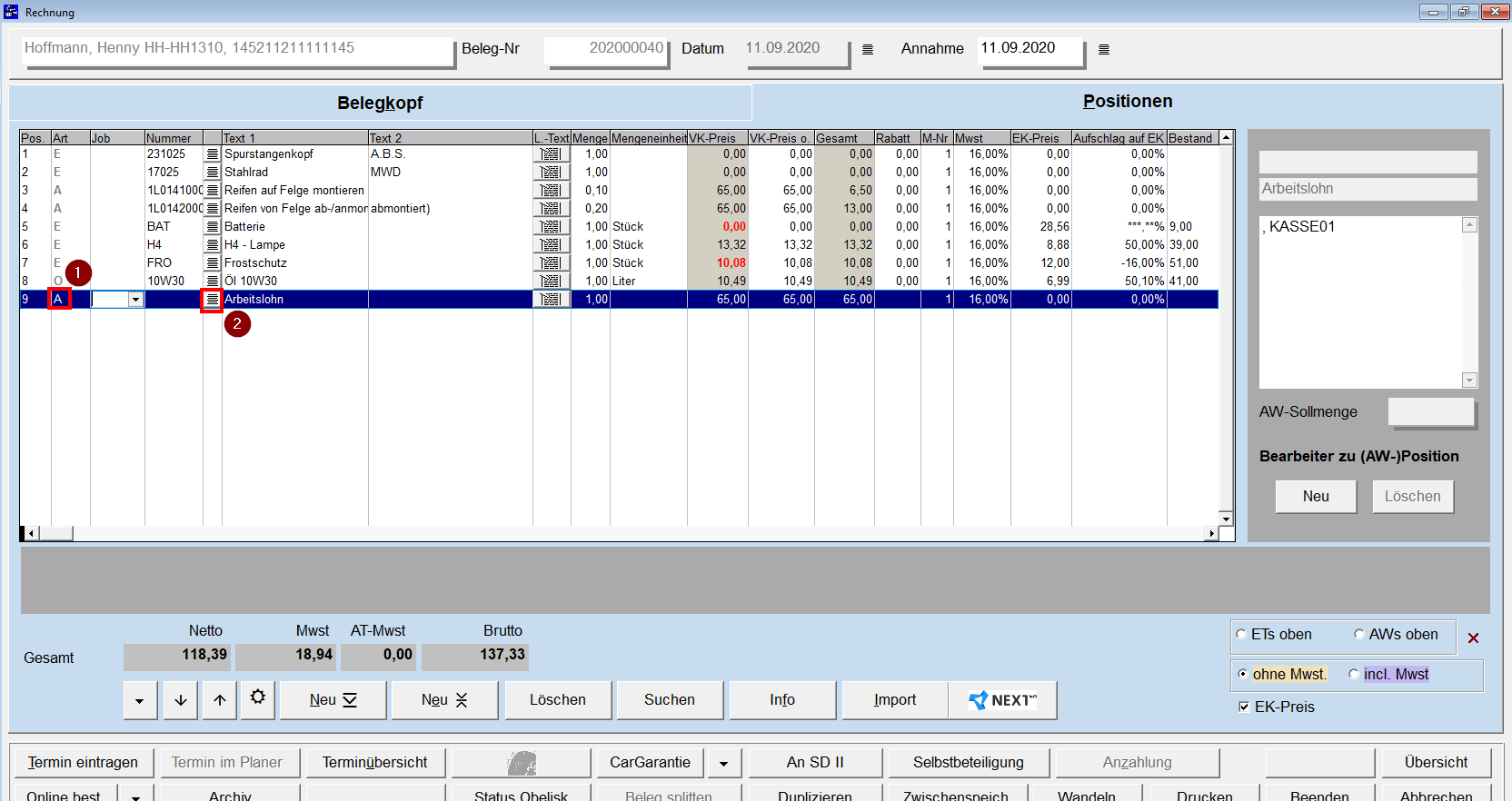Open dropdown arrow left of move-down button

139,700
